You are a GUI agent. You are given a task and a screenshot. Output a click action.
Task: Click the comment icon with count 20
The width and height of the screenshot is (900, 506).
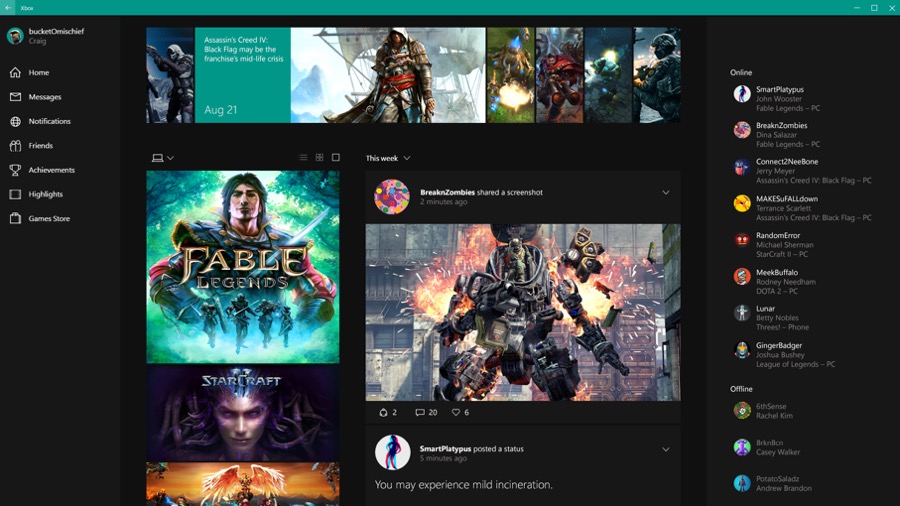(420, 412)
